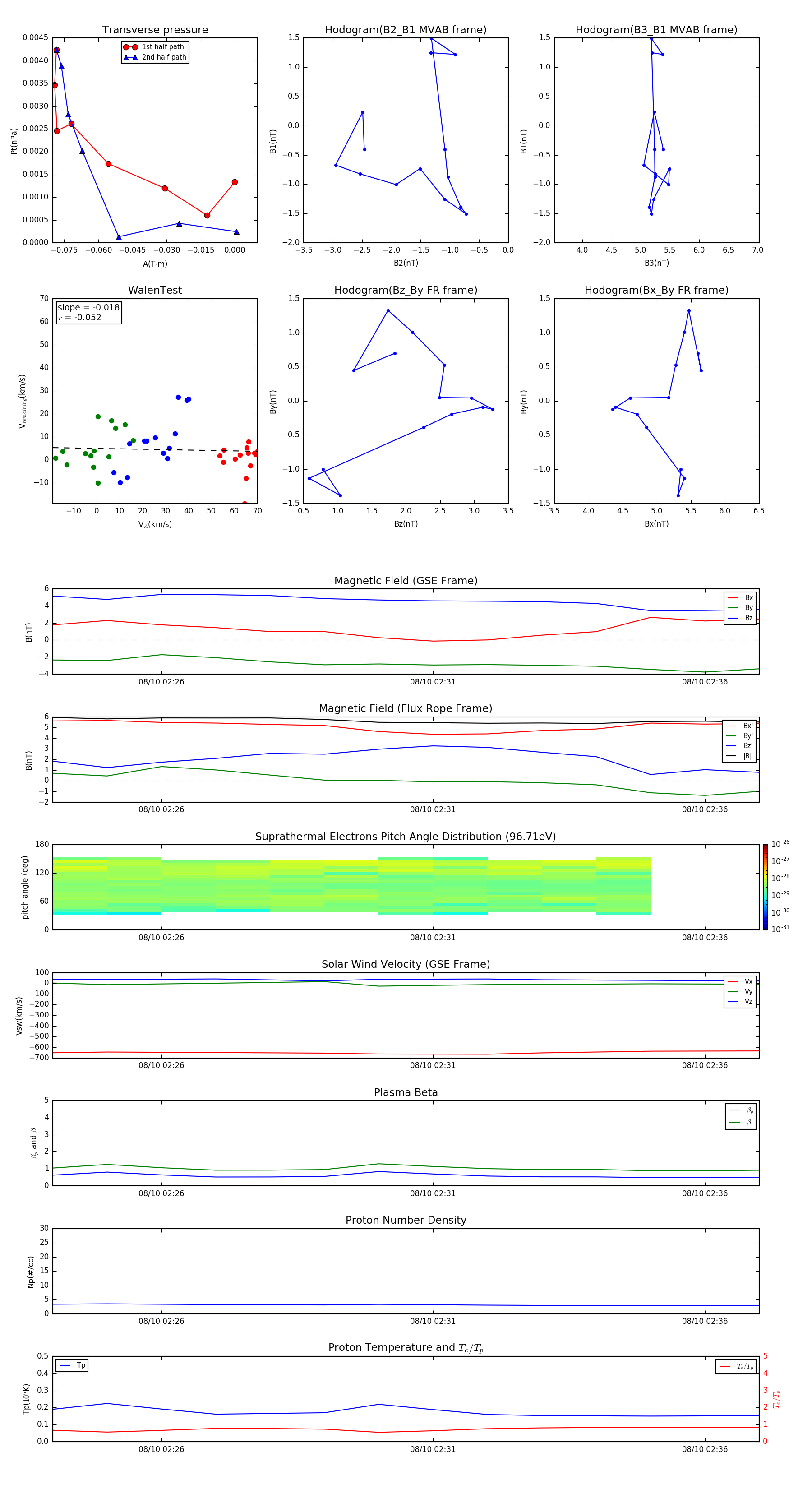Screen dimensions: 812x1489
Task: Click the 'B2(nT)' x-axis label
Action: 406,263
